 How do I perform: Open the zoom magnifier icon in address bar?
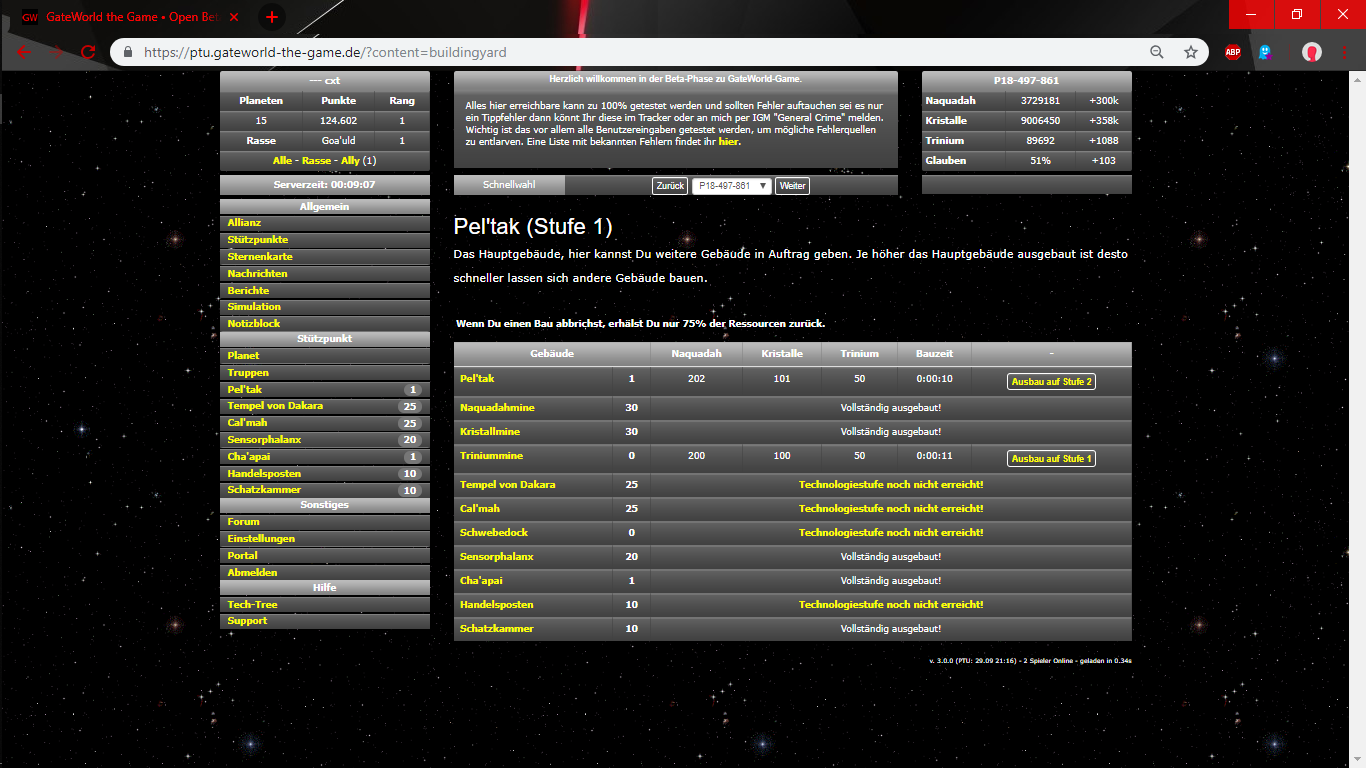(x=1157, y=52)
